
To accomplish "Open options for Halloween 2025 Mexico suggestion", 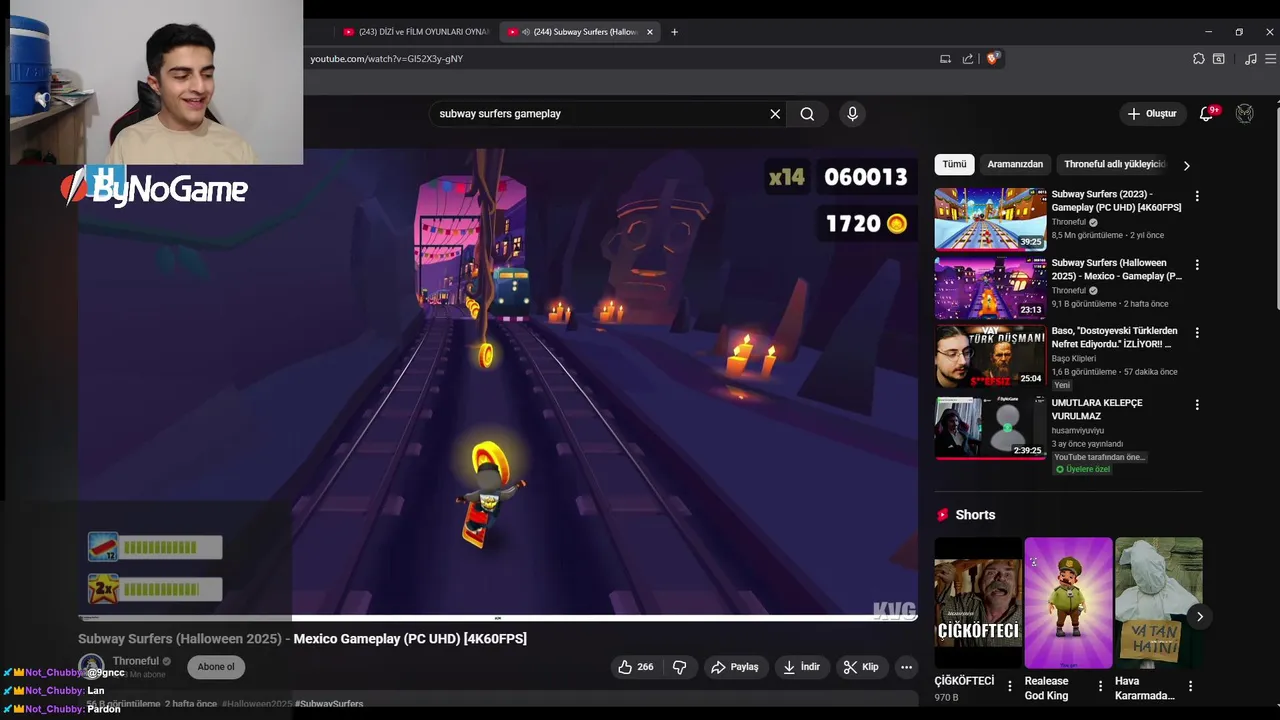I will click(1197, 265).
